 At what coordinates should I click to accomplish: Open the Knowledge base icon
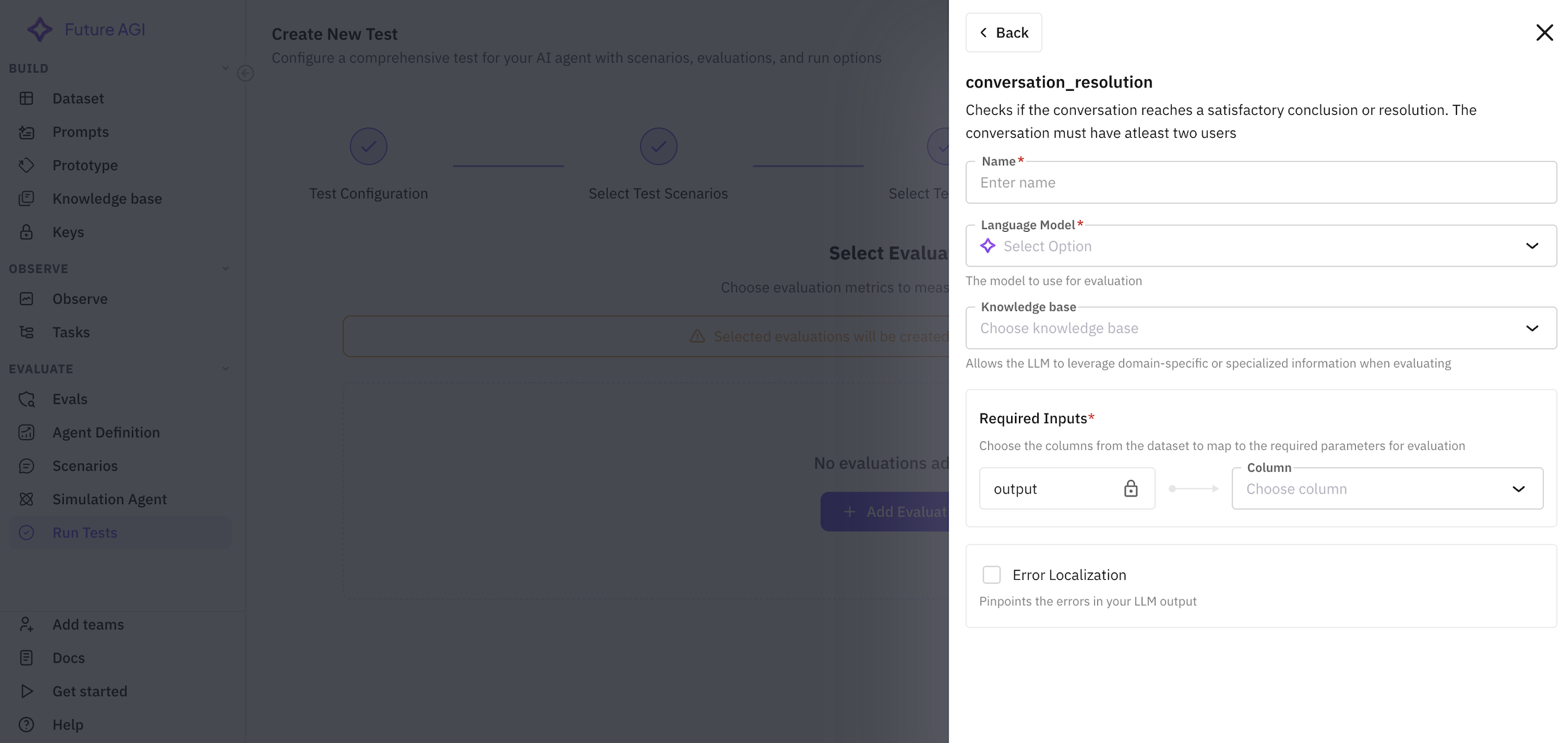tap(27, 198)
